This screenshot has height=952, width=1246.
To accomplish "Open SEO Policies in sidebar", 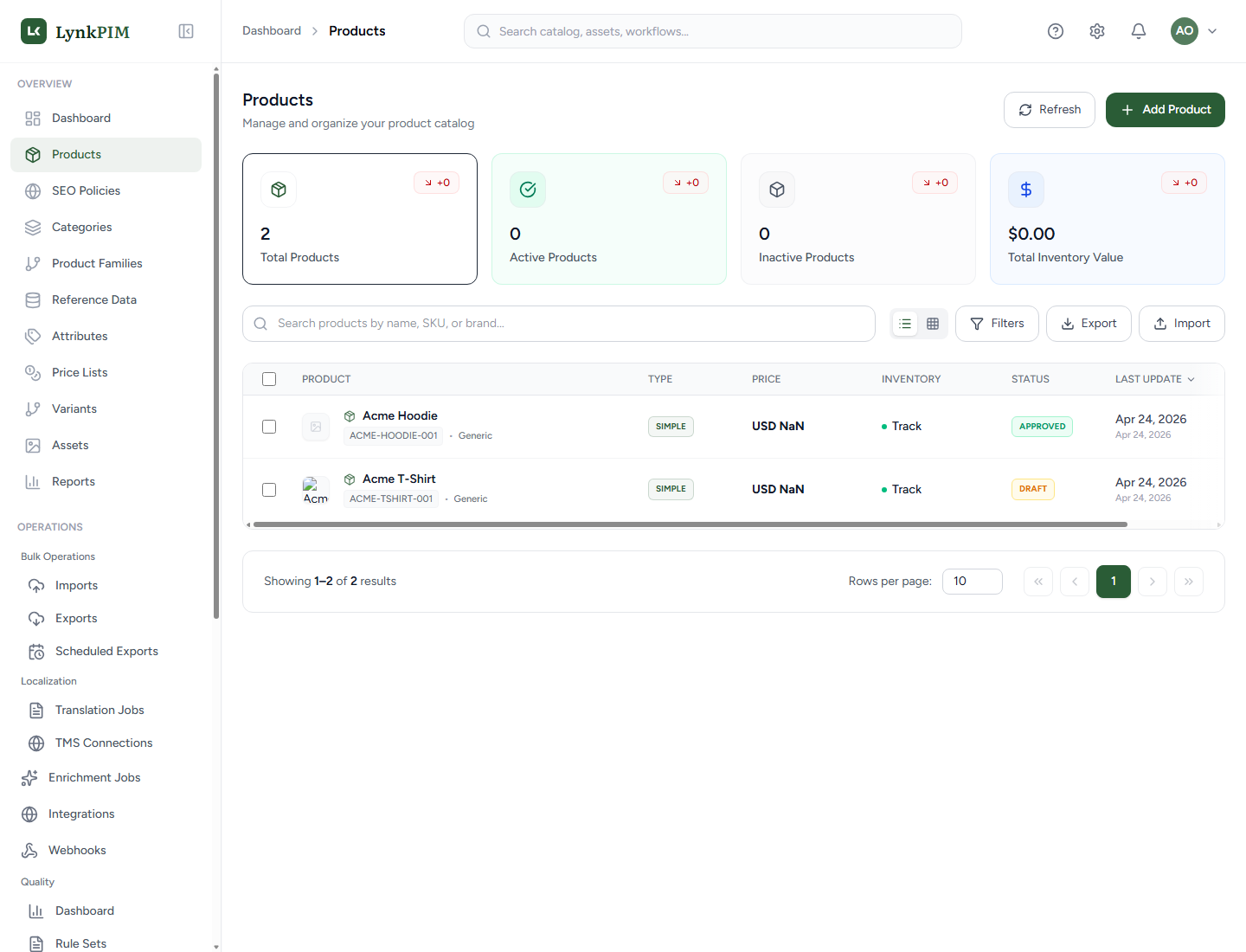I will (x=106, y=191).
